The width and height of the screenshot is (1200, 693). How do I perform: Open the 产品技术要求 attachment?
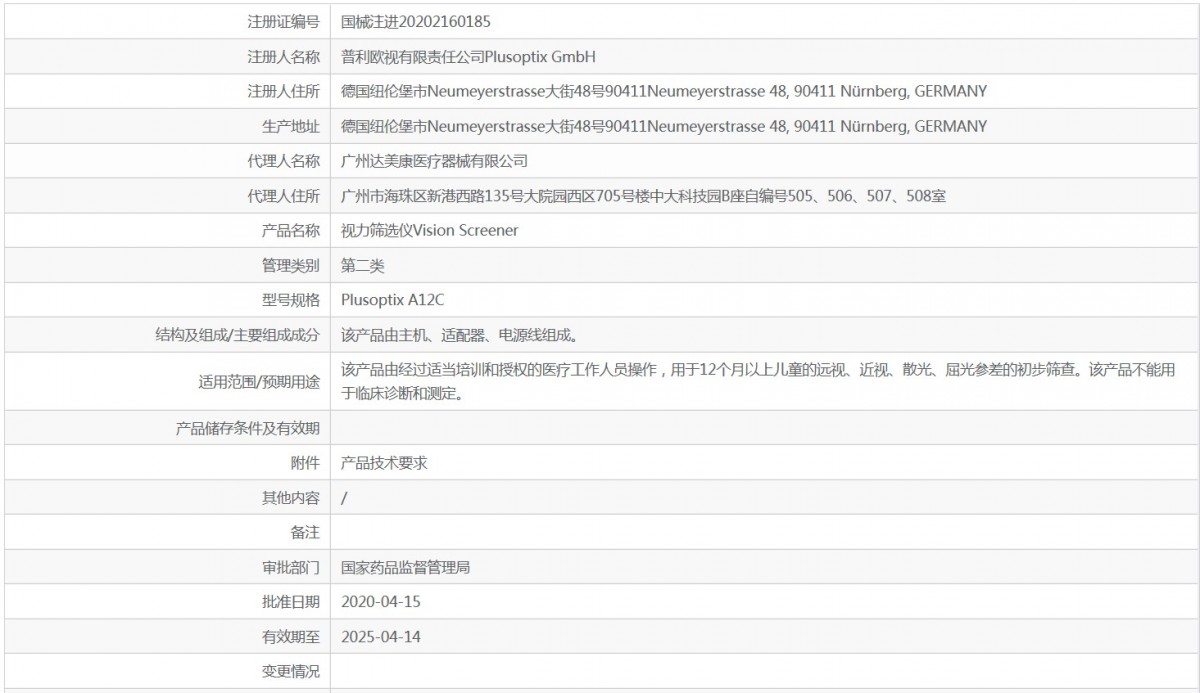(385, 462)
